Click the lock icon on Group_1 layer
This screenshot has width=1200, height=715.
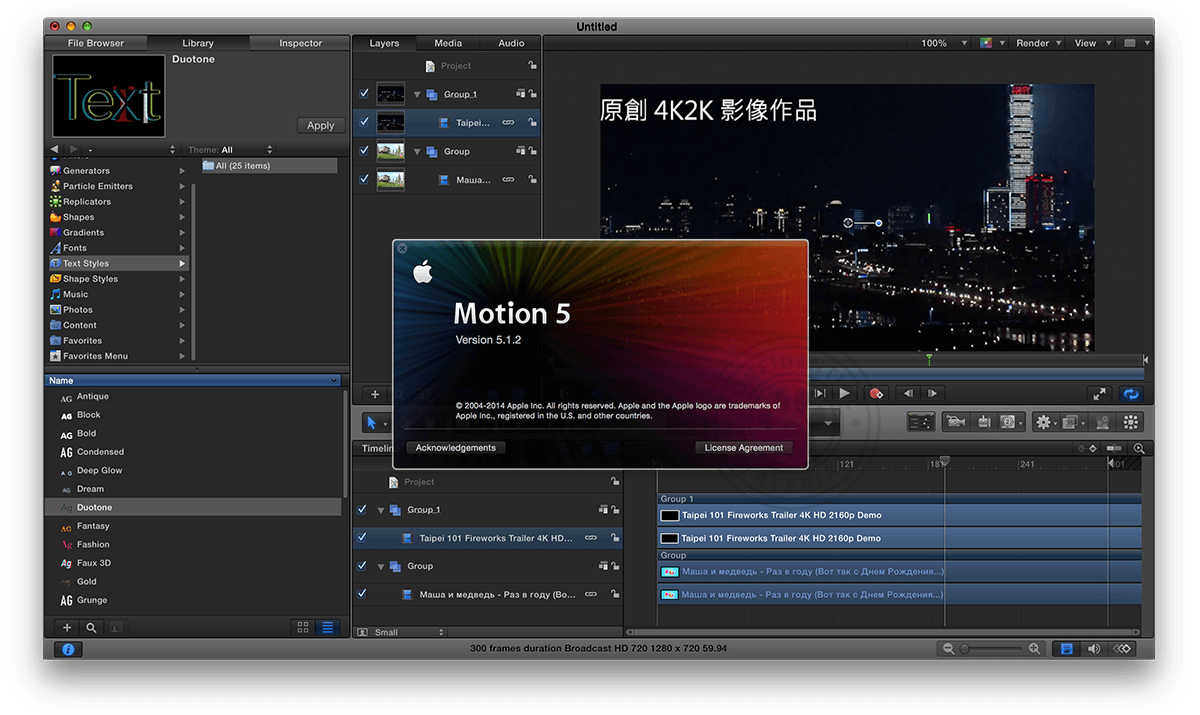click(532, 94)
